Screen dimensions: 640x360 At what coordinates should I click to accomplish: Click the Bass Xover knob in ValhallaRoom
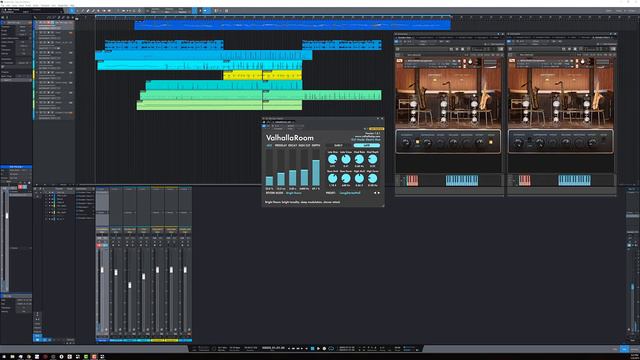[x=346, y=178]
